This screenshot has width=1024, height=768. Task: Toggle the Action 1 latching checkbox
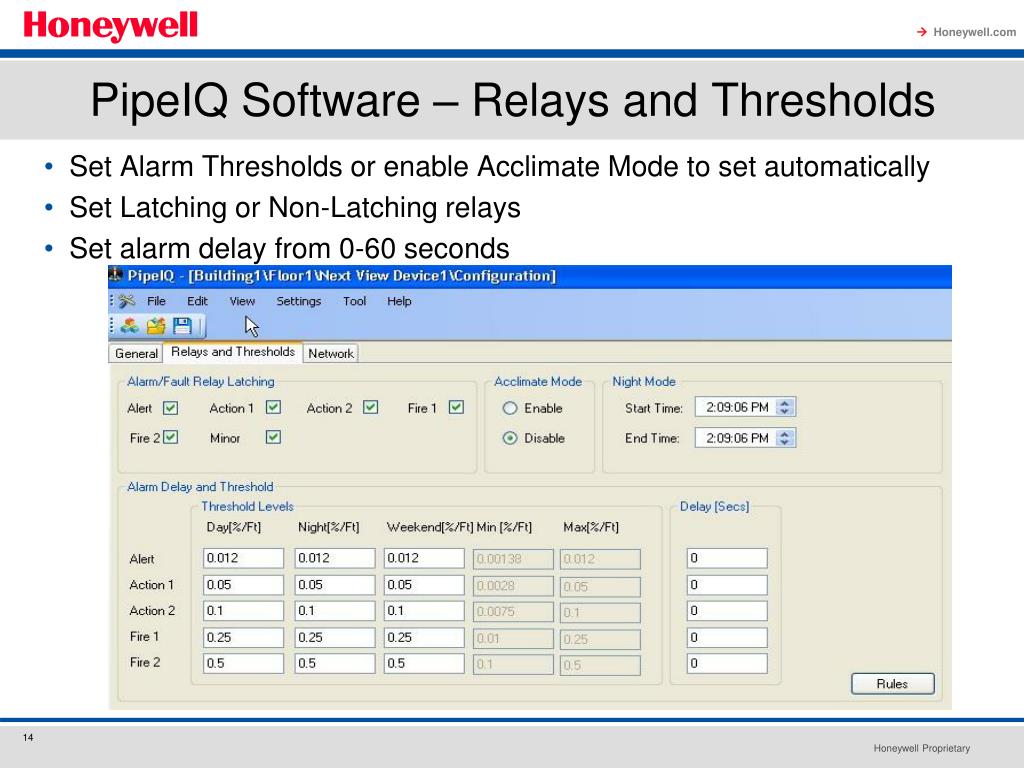(x=273, y=408)
